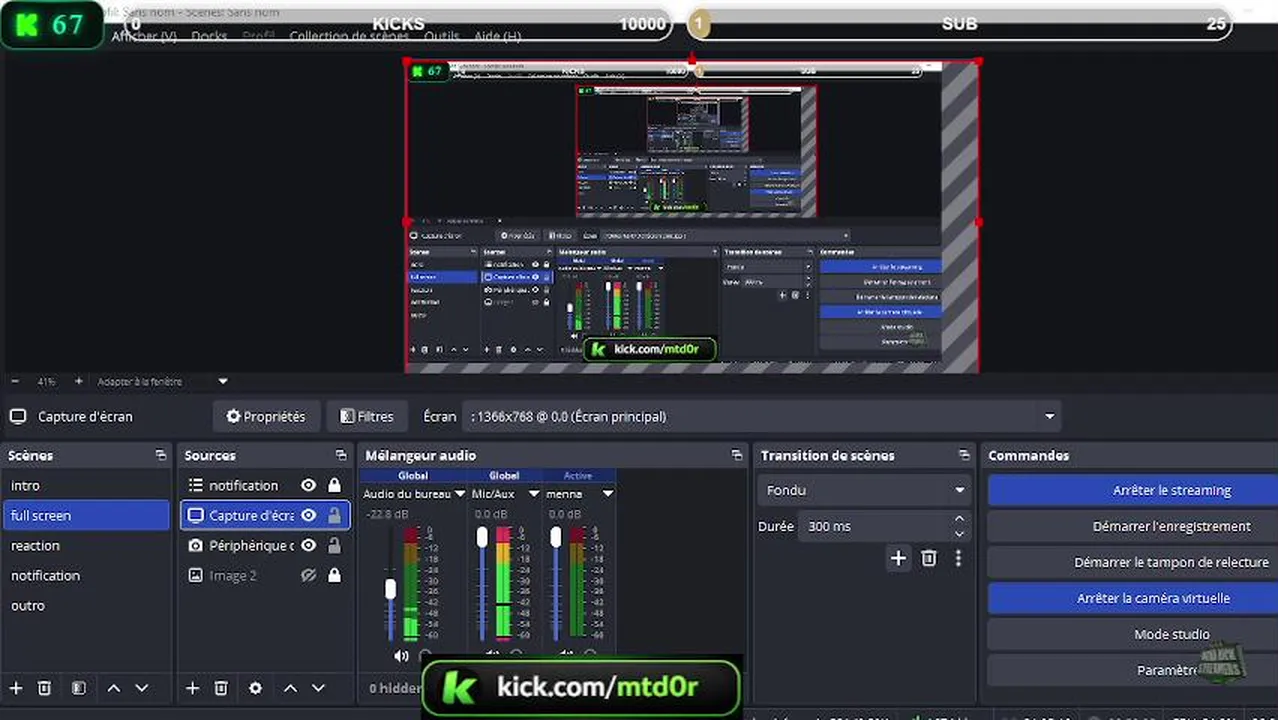Select Image 2 source row

[265, 575]
